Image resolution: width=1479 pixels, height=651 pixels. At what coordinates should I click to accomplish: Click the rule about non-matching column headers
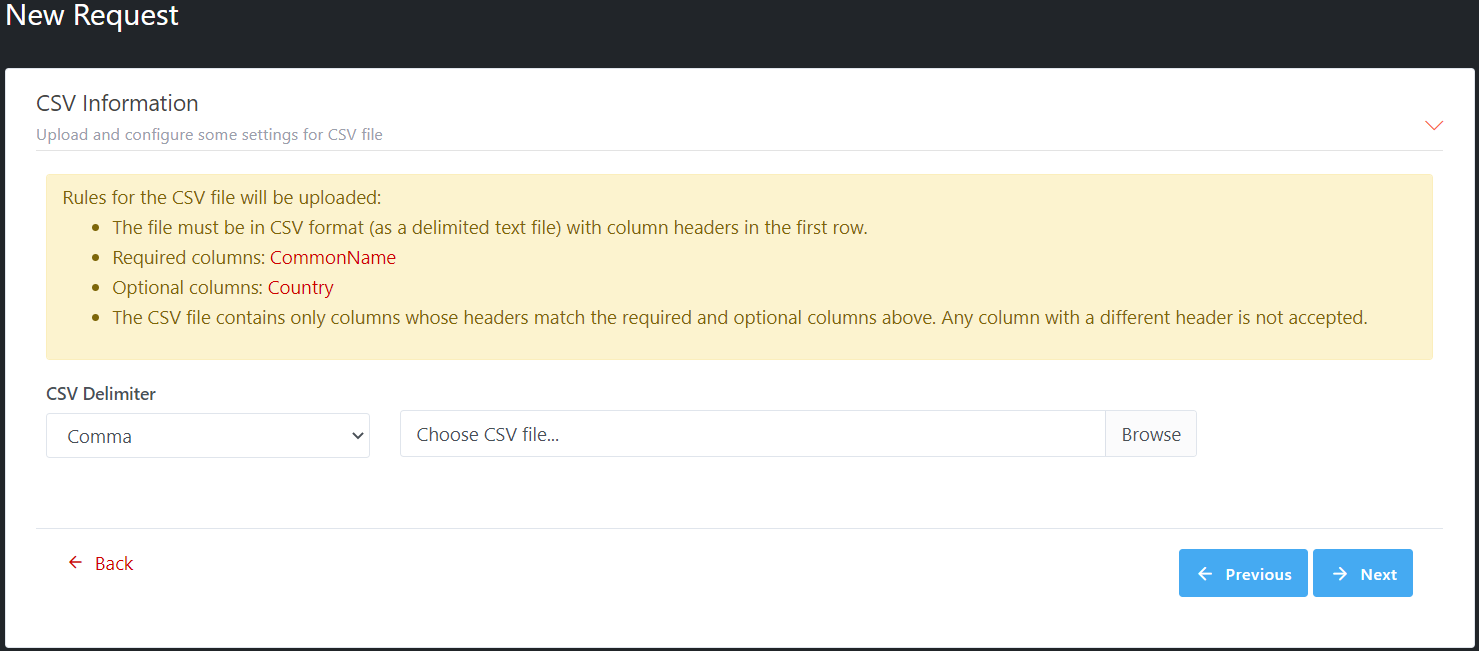tap(739, 318)
